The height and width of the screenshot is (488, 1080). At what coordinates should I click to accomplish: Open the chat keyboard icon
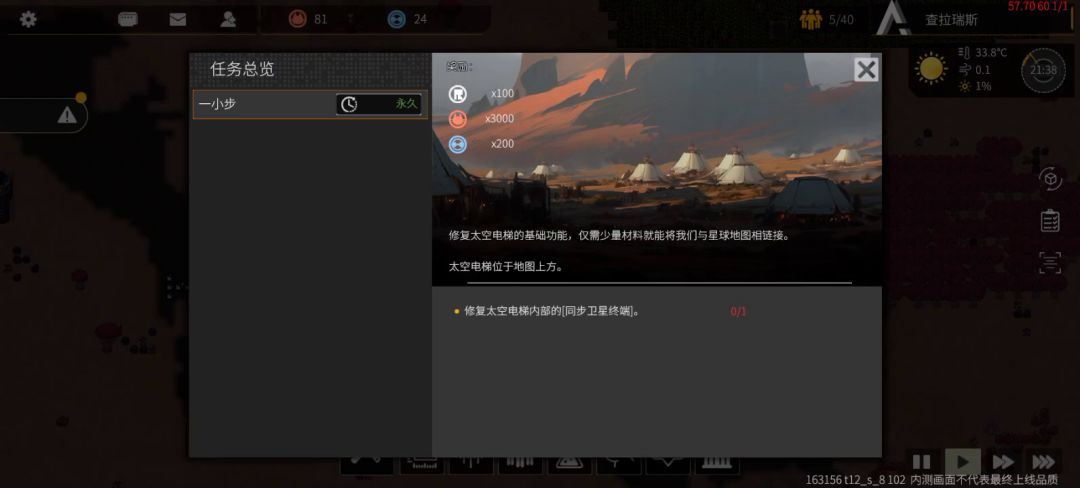(x=127, y=19)
